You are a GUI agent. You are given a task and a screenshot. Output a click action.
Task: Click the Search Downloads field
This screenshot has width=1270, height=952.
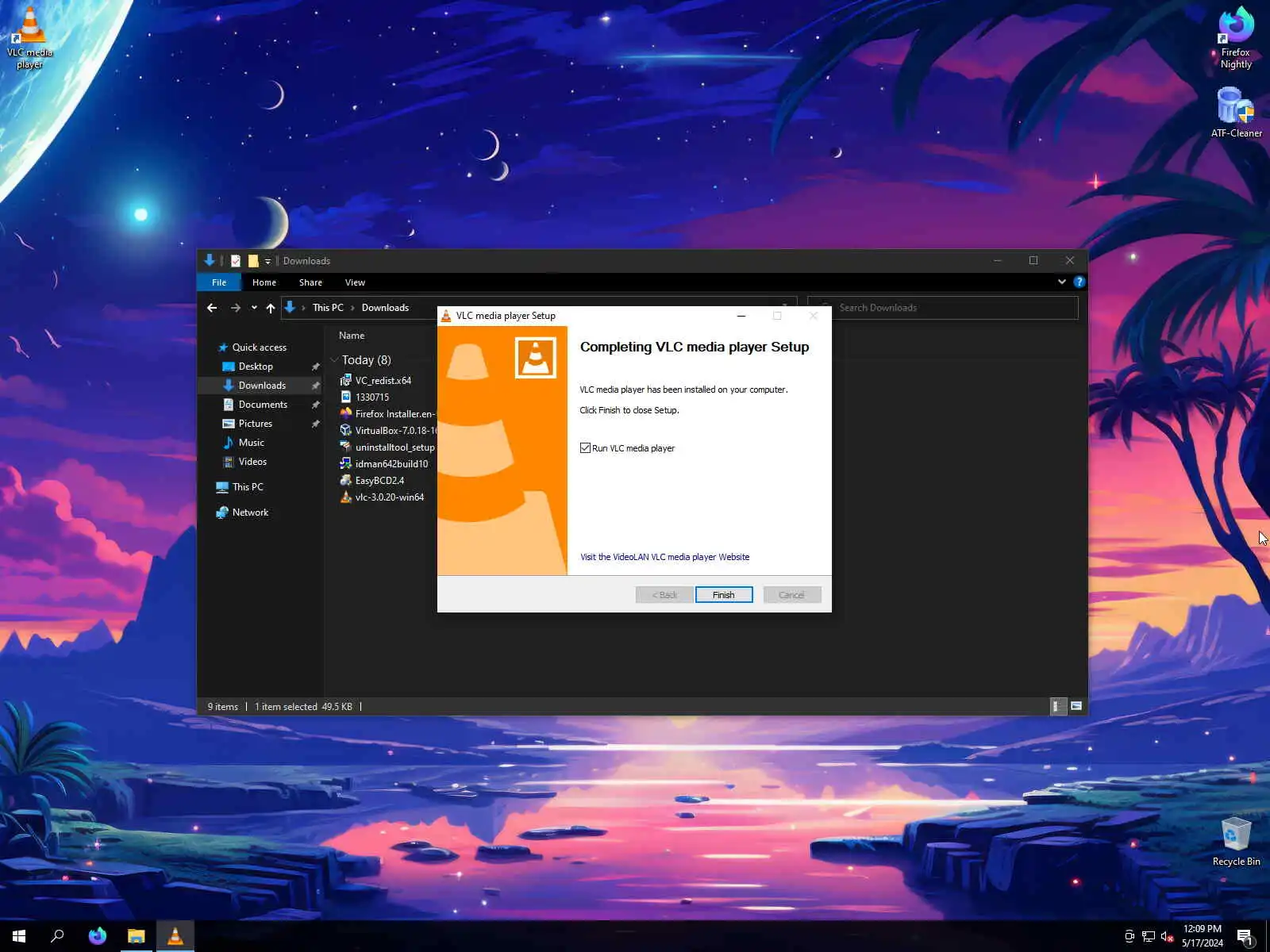click(943, 308)
